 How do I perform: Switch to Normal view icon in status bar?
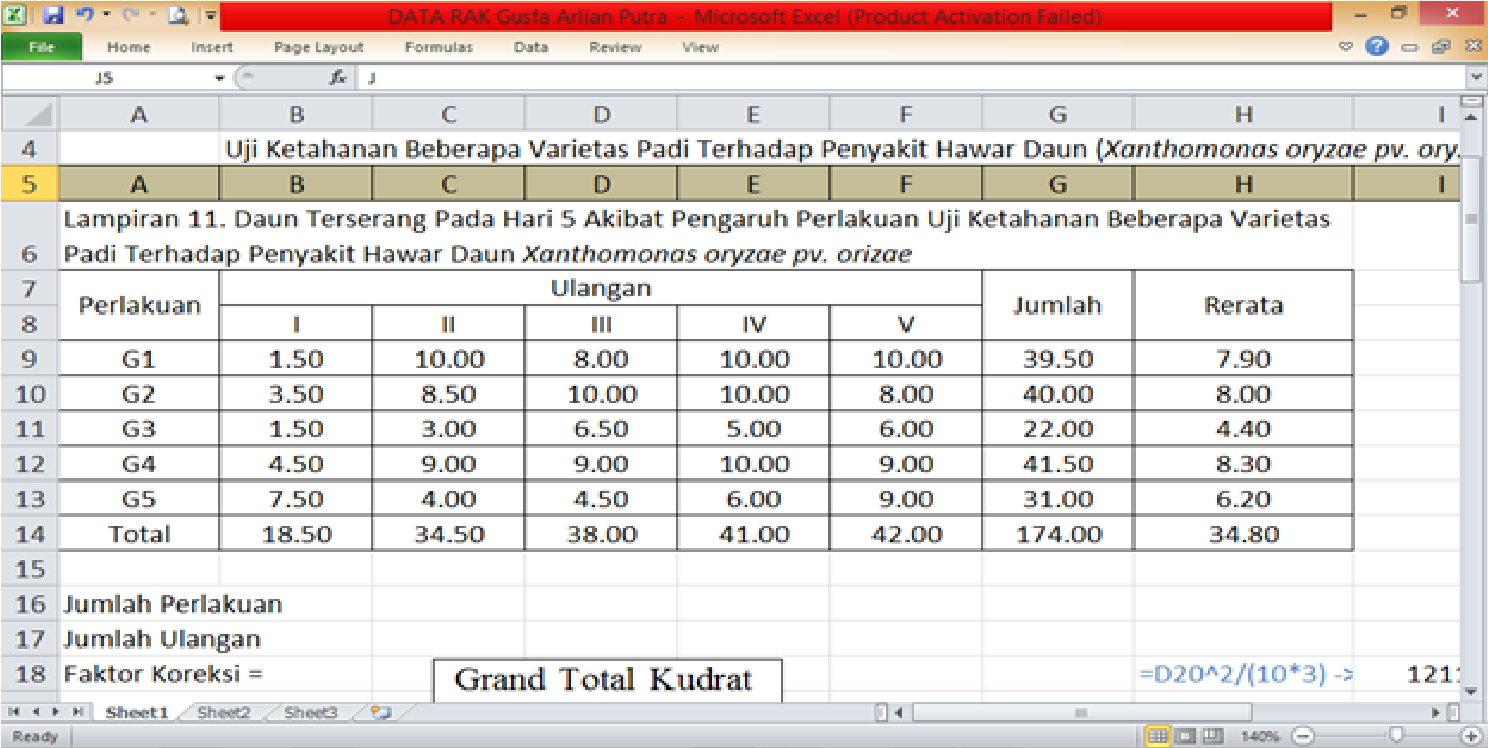pos(1160,733)
